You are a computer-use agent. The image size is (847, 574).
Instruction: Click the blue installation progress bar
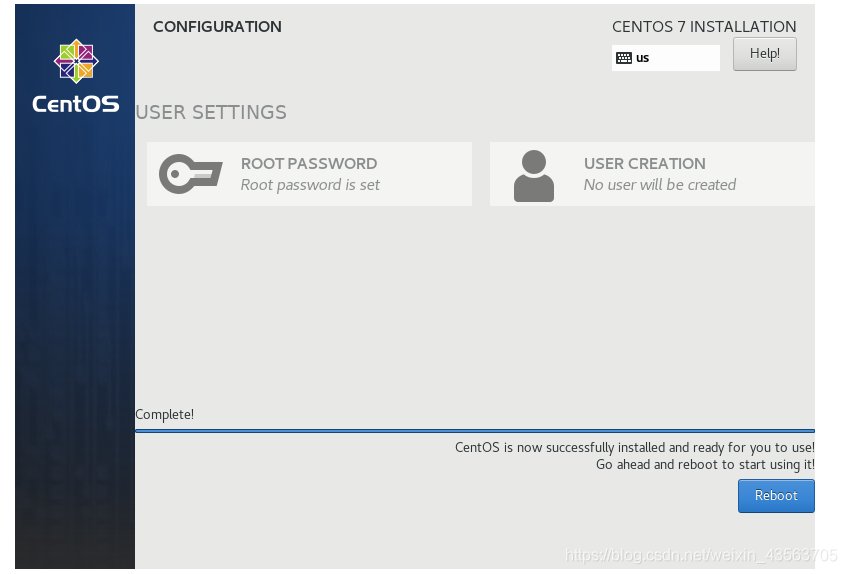tap(475, 431)
